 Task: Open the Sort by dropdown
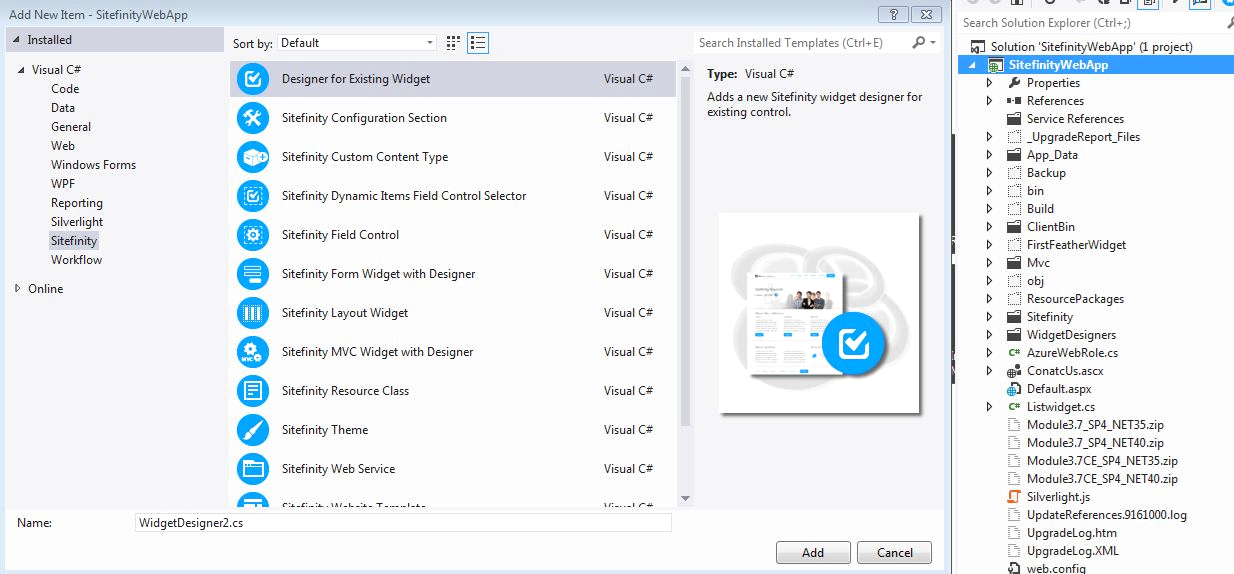pyautogui.click(x=357, y=43)
